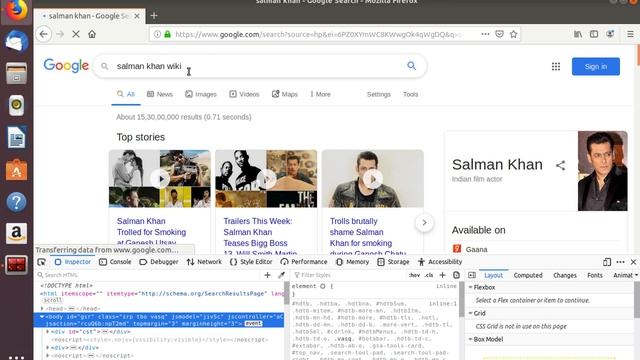Open the Firefox Library icon
The image size is (640, 360).
tap(578, 34)
